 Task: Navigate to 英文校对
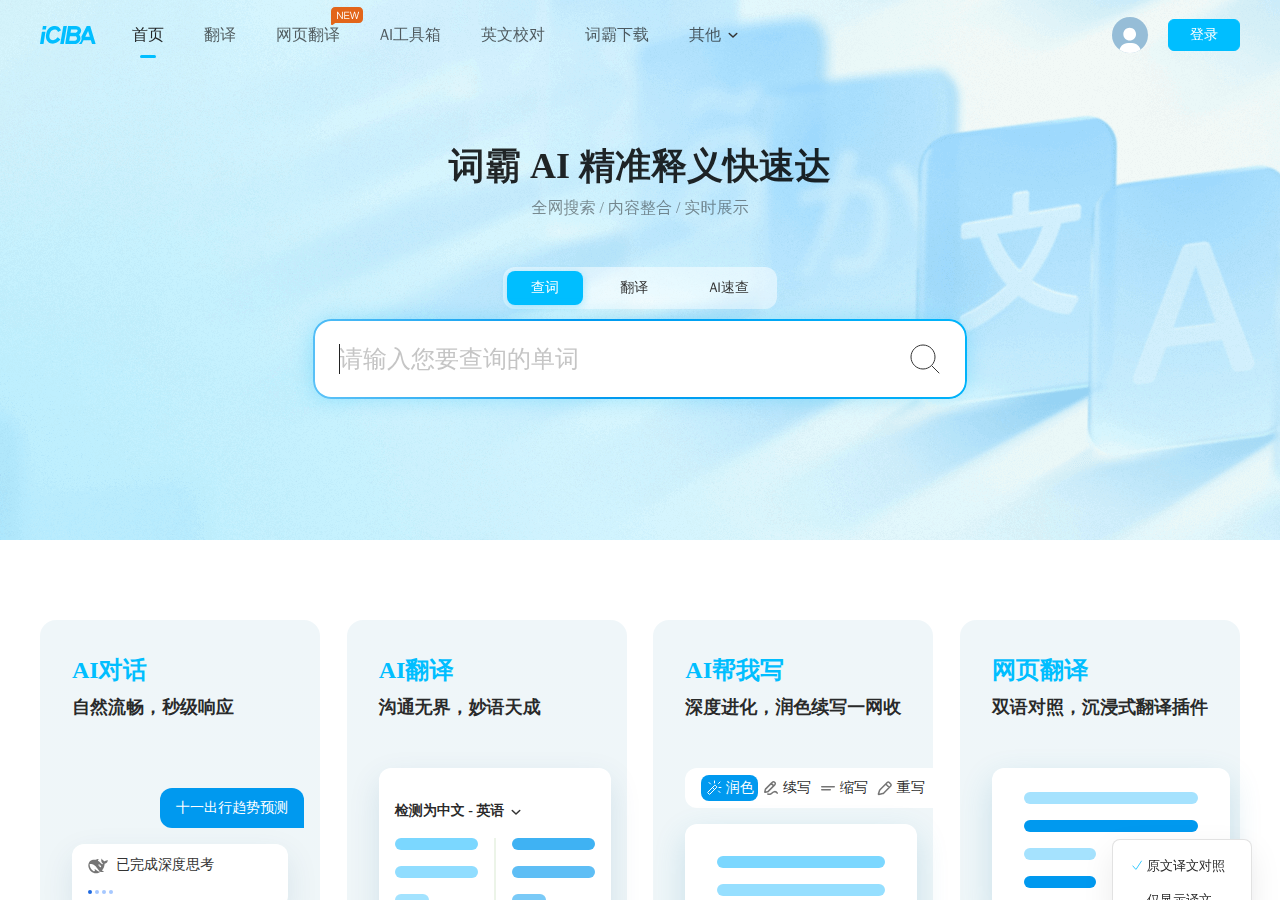tap(513, 35)
